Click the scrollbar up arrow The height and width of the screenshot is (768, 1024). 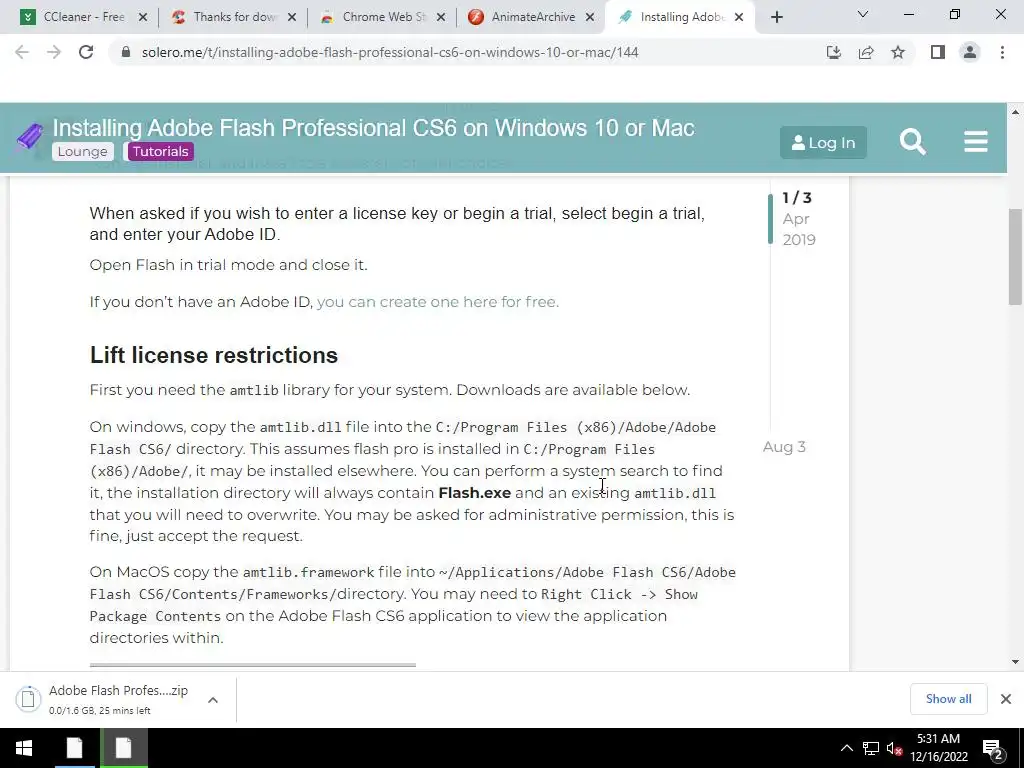1015,112
